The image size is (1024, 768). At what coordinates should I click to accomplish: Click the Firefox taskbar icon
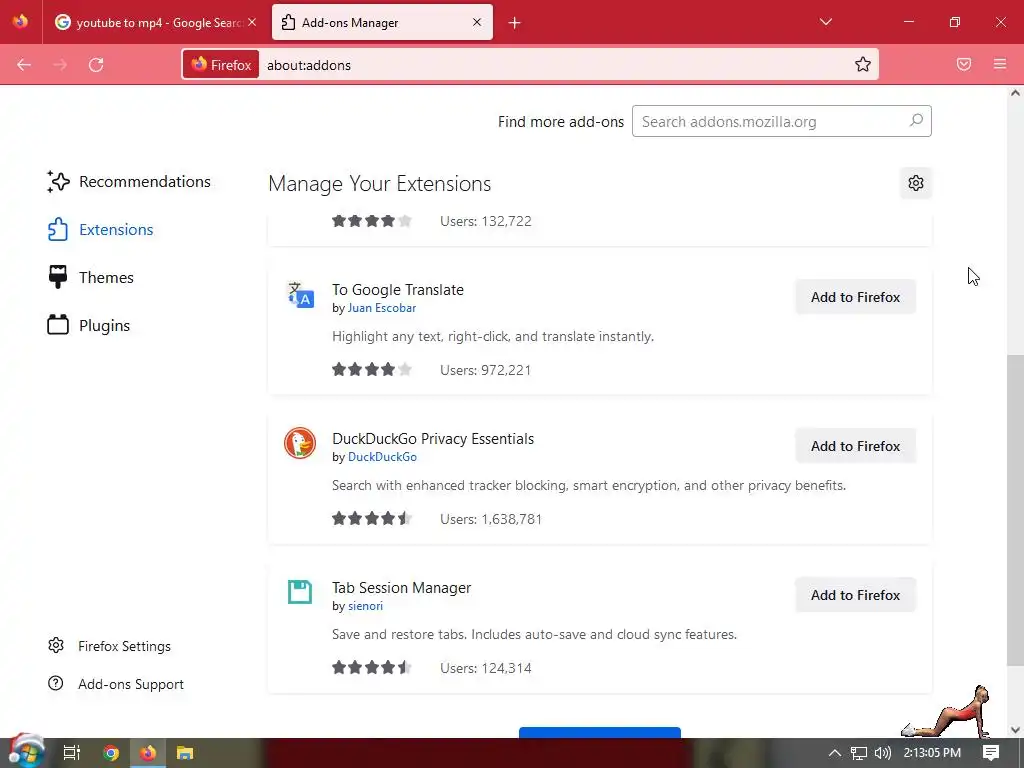coord(148,753)
